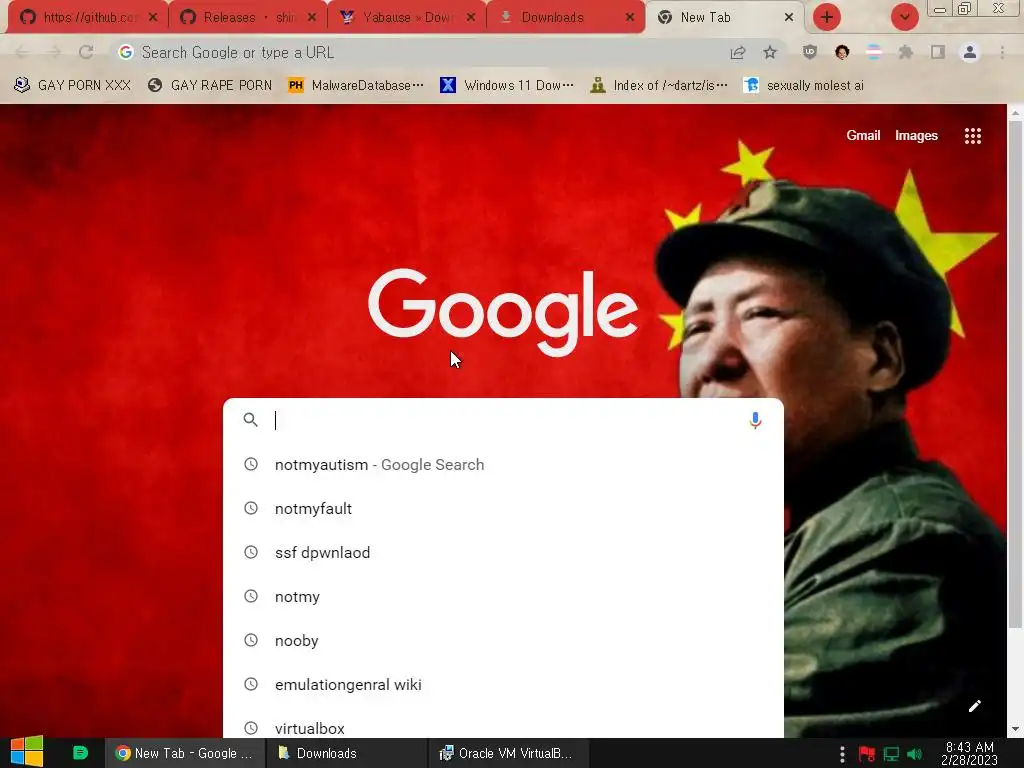Open the Google apps grid

coord(972,135)
